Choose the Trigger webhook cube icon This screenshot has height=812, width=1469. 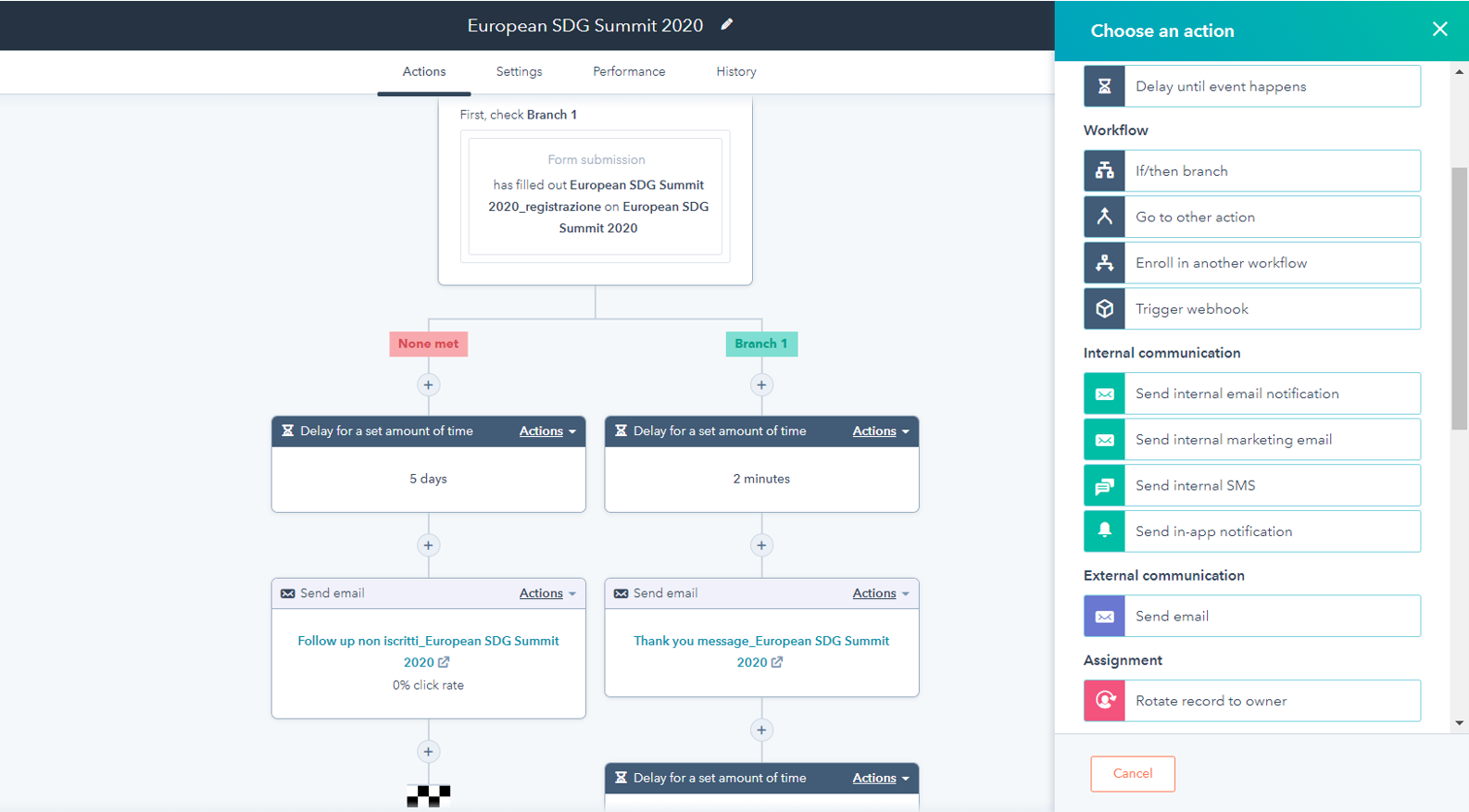click(1104, 308)
